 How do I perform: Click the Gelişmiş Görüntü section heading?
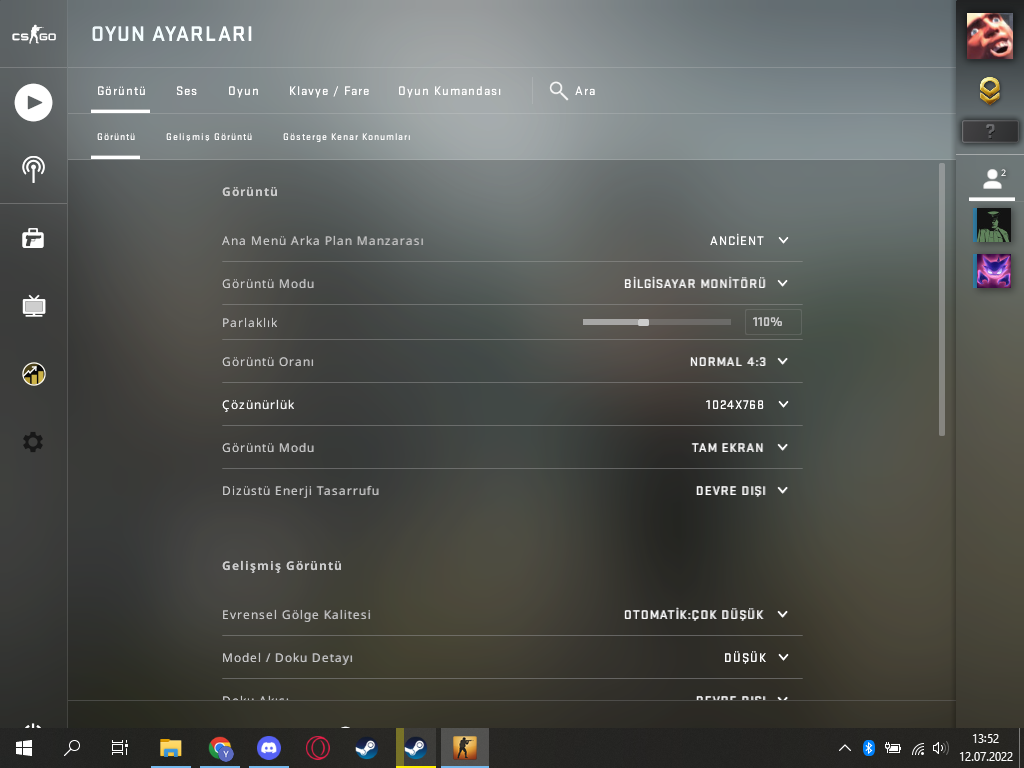pos(282,566)
